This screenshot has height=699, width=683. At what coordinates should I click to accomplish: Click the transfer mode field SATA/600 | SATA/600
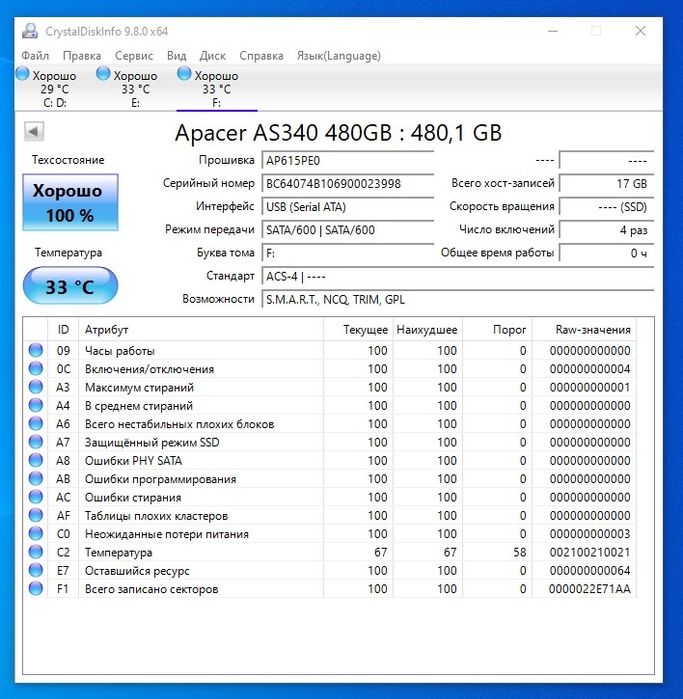(348, 230)
